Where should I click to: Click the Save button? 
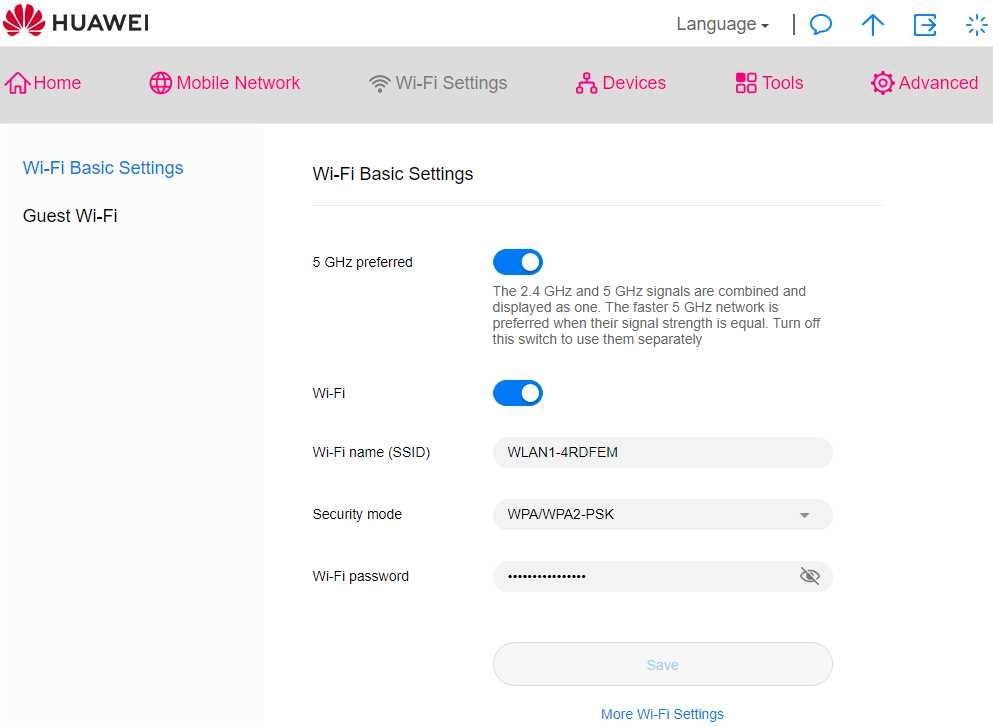point(662,664)
